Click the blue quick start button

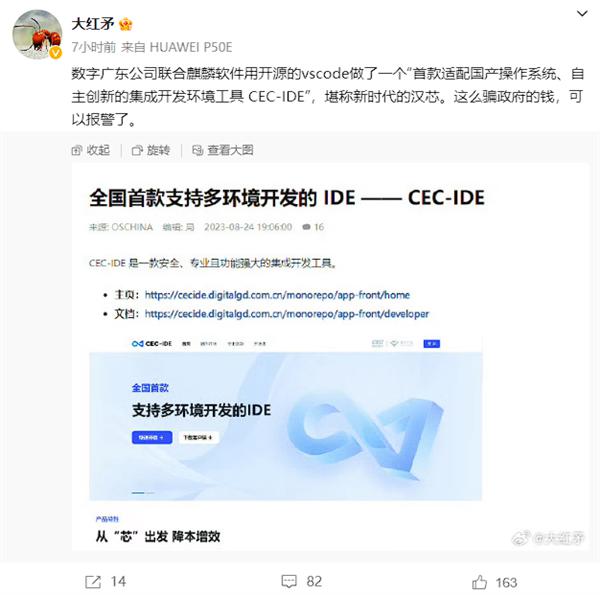click(152, 437)
